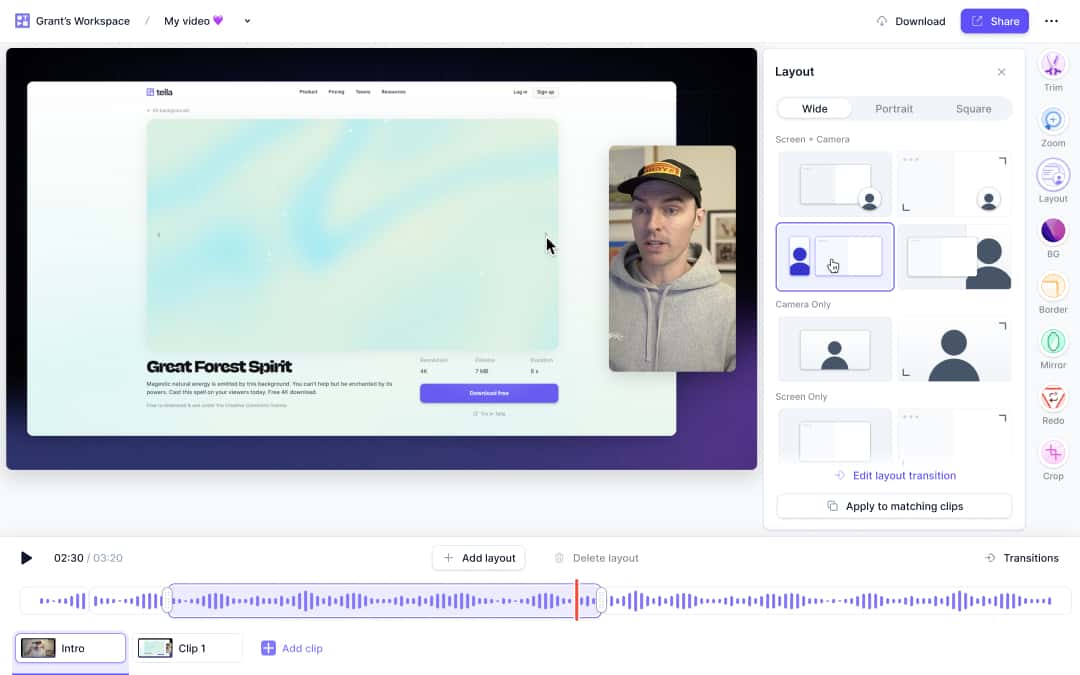Expand the My video title dropdown
The height and width of the screenshot is (675, 1080).
tap(246, 20)
